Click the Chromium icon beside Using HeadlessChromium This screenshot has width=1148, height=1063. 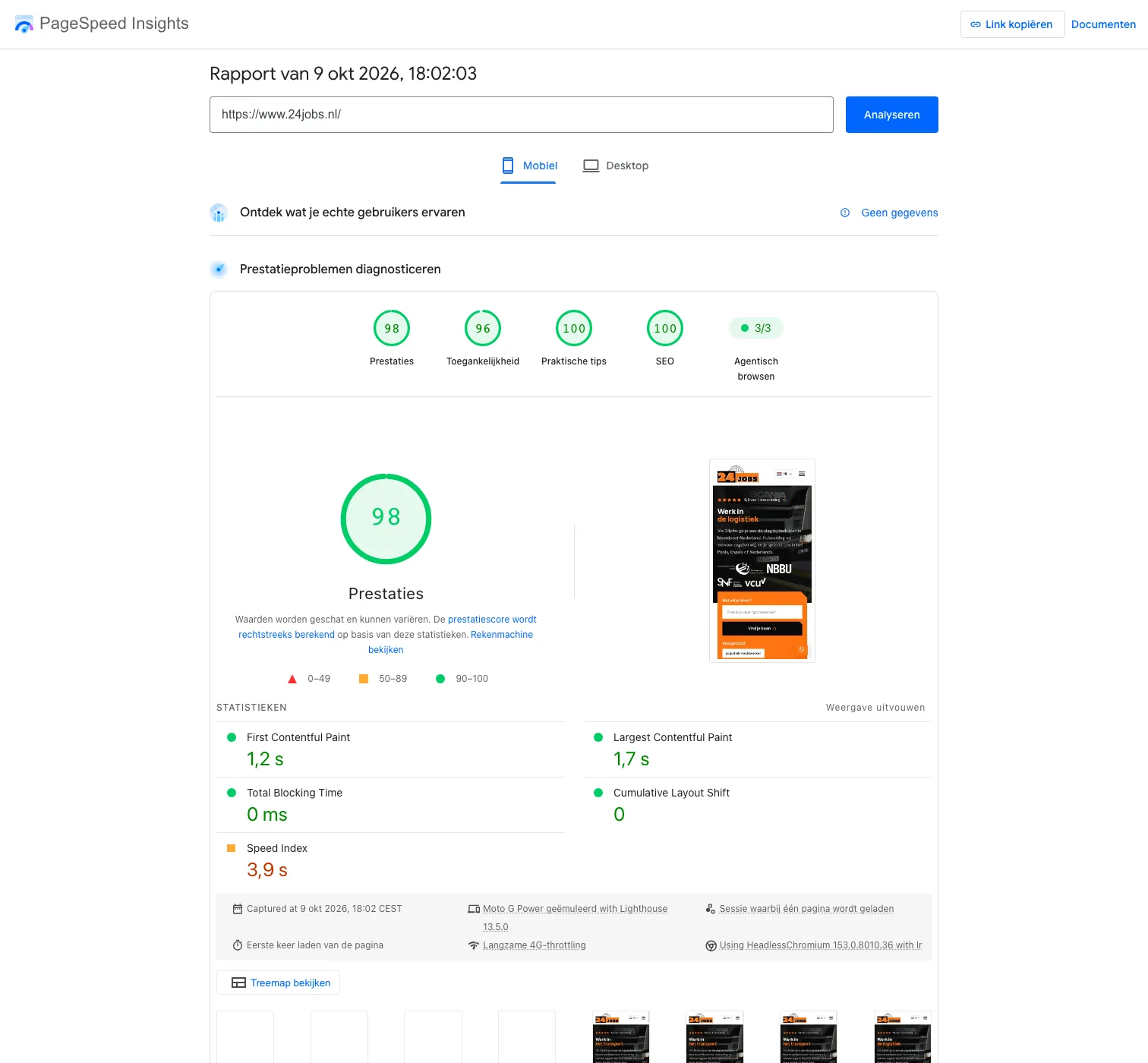point(711,945)
